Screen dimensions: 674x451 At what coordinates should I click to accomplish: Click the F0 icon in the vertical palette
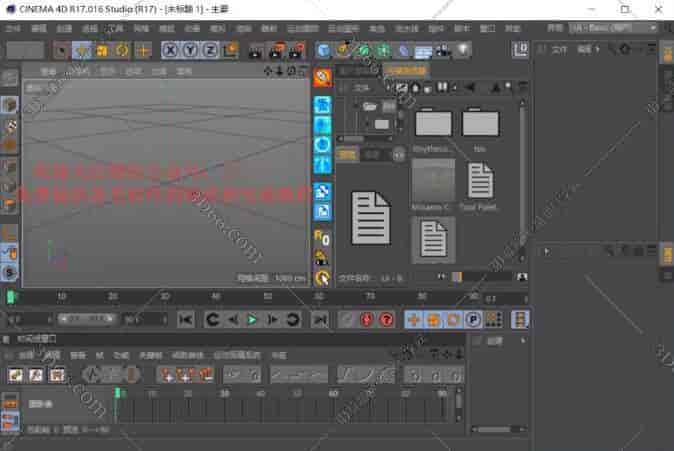tap(322, 238)
